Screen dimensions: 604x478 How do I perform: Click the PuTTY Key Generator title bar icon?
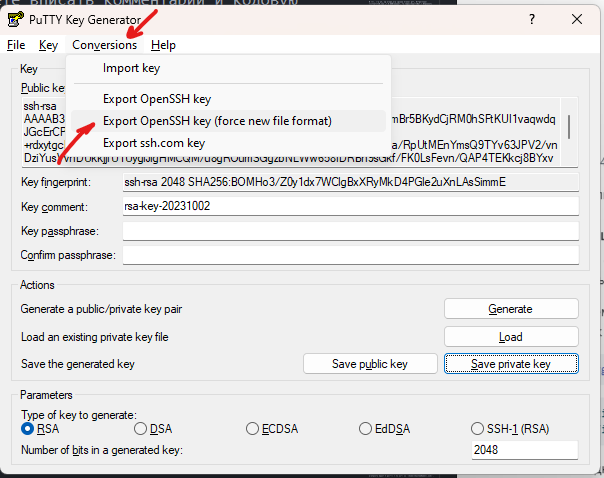[15, 20]
